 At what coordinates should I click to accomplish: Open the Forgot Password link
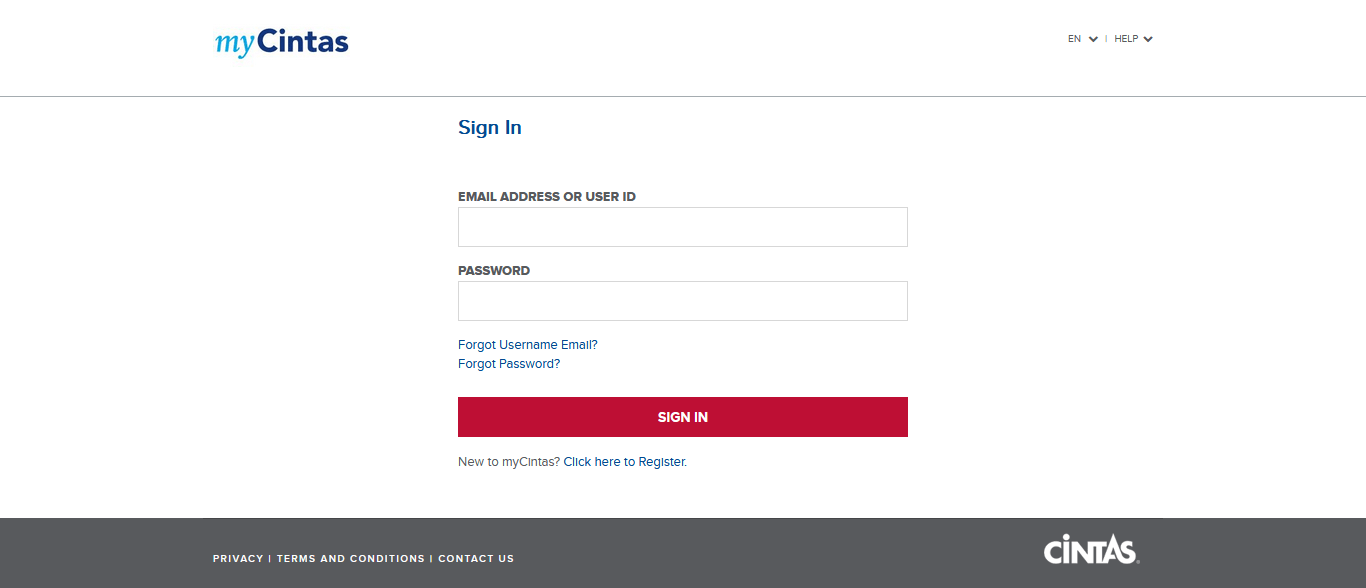509,364
